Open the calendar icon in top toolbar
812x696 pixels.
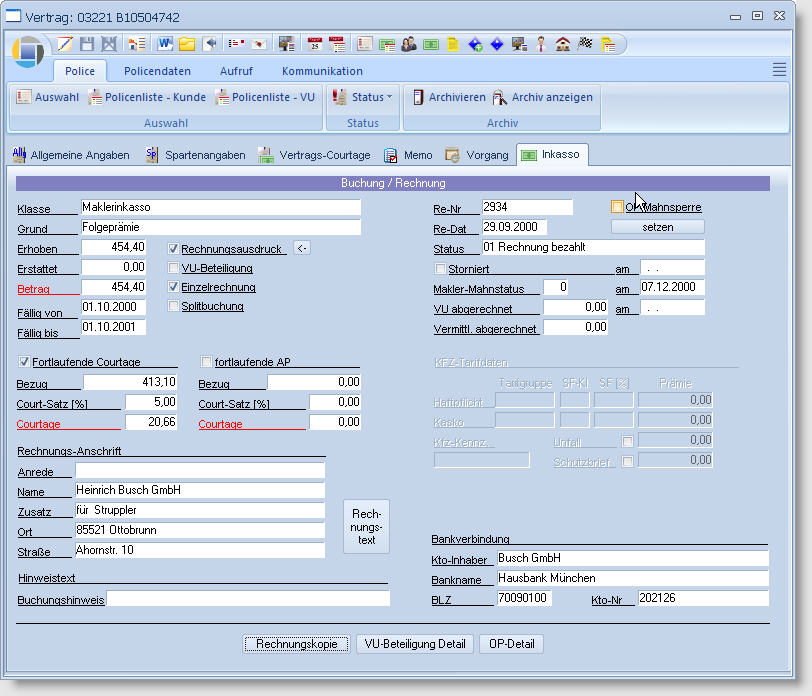[315, 44]
